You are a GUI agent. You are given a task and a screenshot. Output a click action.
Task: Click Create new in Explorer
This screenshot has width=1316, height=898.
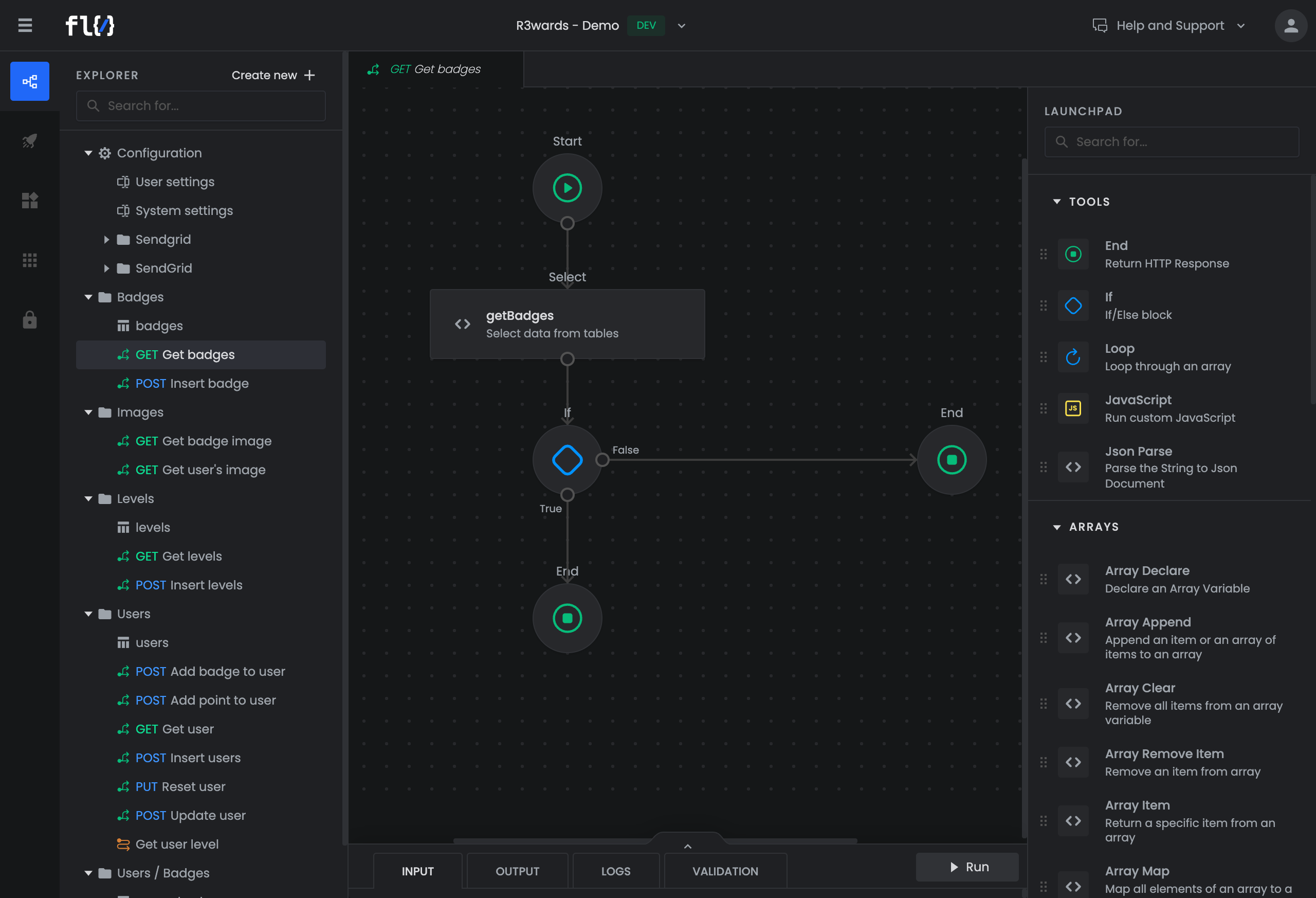pos(273,76)
